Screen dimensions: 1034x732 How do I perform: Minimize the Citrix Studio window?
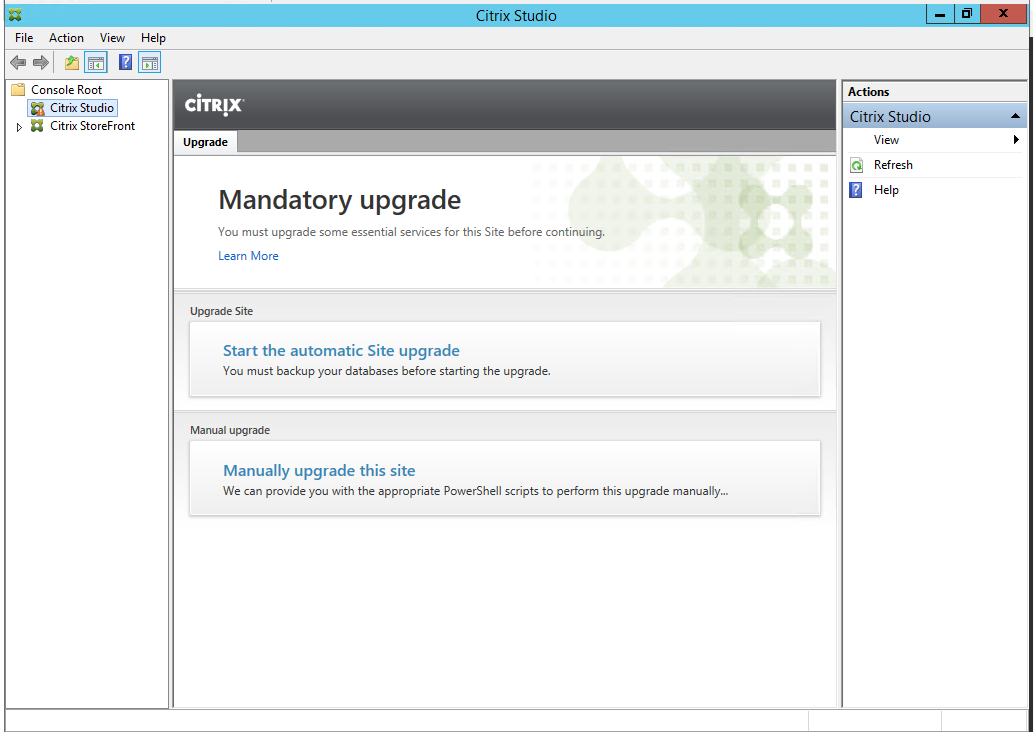coord(940,14)
